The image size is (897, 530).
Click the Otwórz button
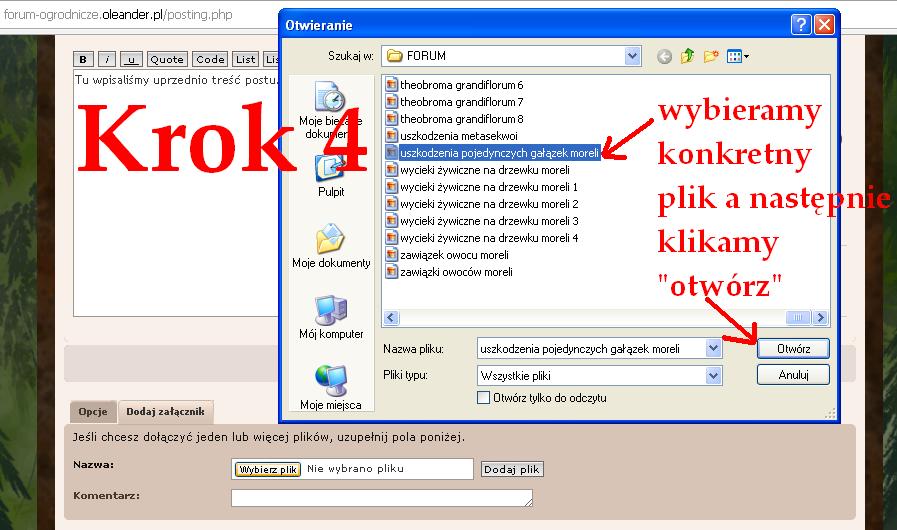click(792, 349)
